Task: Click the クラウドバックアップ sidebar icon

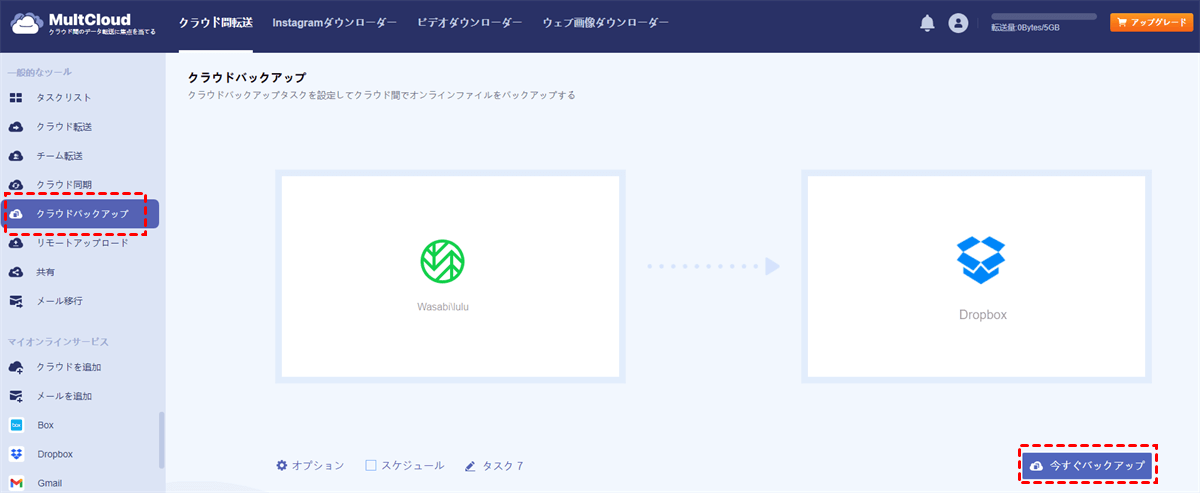Action: coord(16,214)
